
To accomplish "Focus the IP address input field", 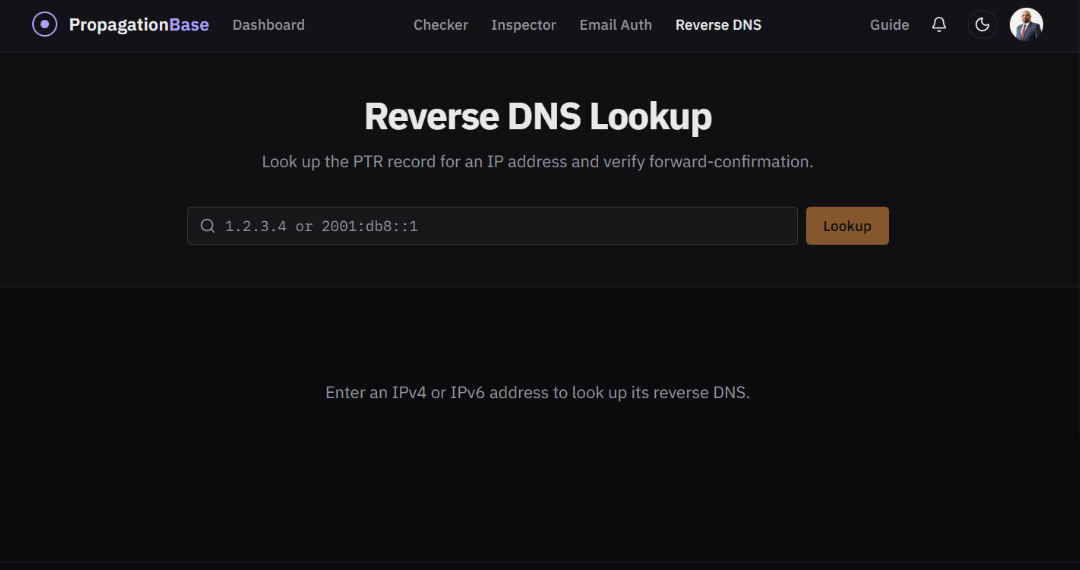I will tap(492, 226).
